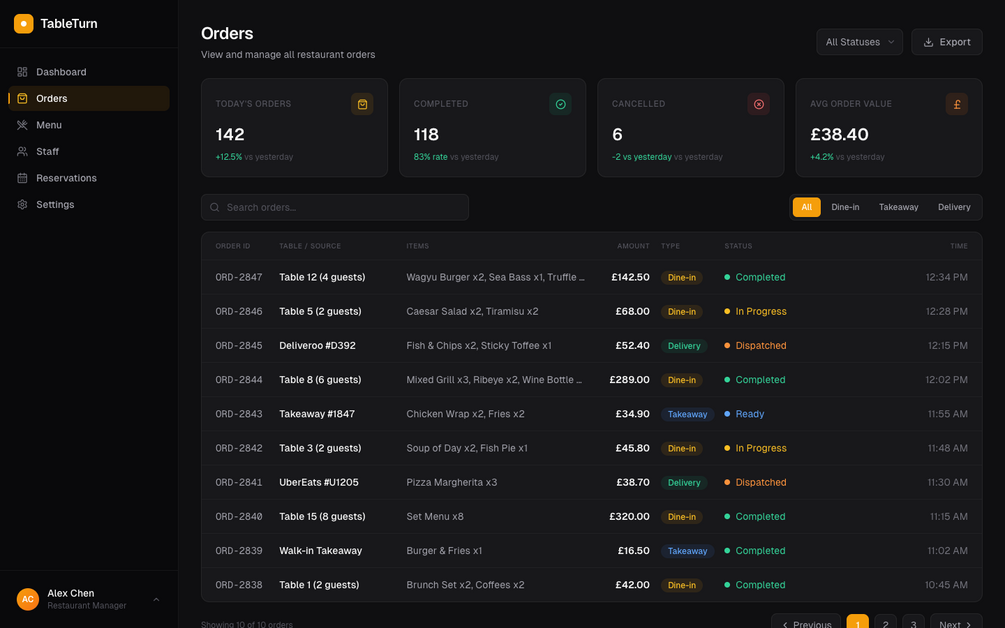Click the blue Ready status dot for ORD-2843

point(727,414)
